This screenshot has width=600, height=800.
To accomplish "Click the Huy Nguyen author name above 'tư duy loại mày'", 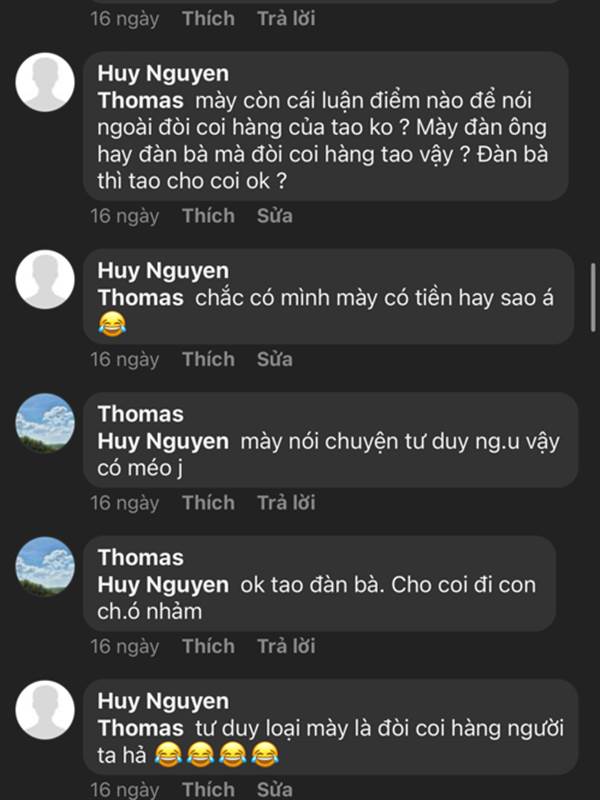I will tap(163, 702).
